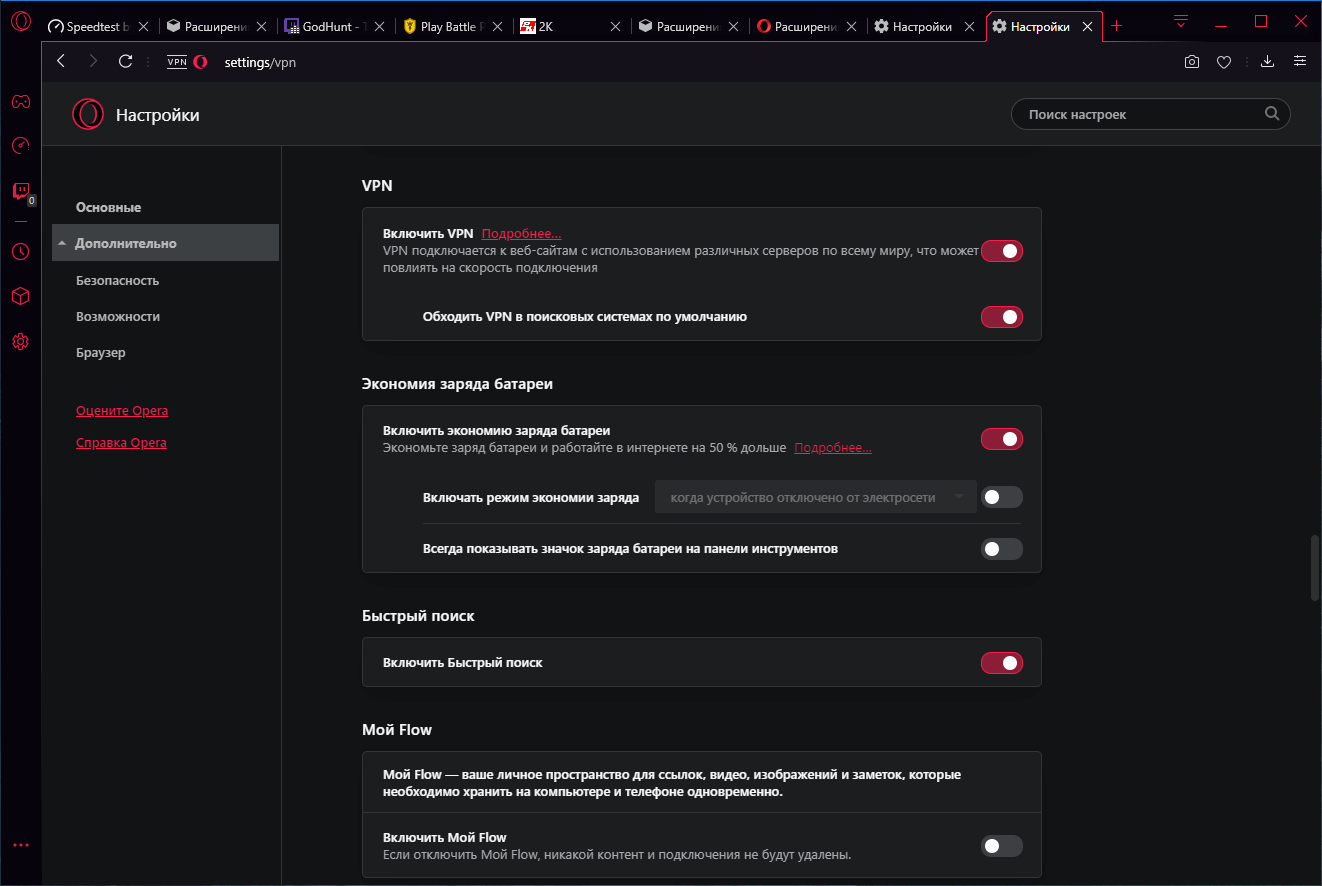This screenshot has width=1322, height=886.
Task: Open the Оцените Opera link
Action: point(122,411)
